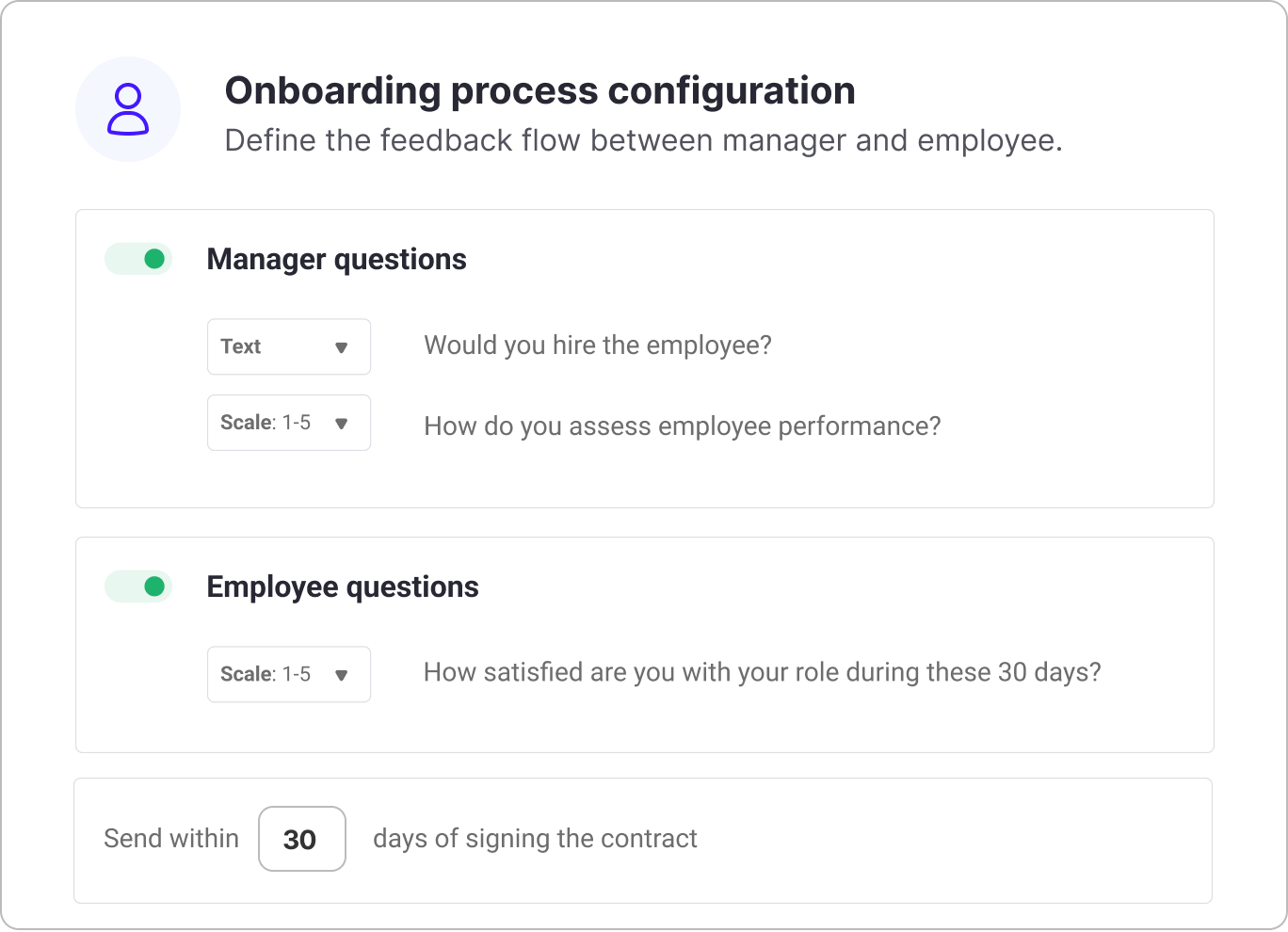The width and height of the screenshot is (1288, 932).
Task: Click the "Send within" label
Action: coord(171,838)
